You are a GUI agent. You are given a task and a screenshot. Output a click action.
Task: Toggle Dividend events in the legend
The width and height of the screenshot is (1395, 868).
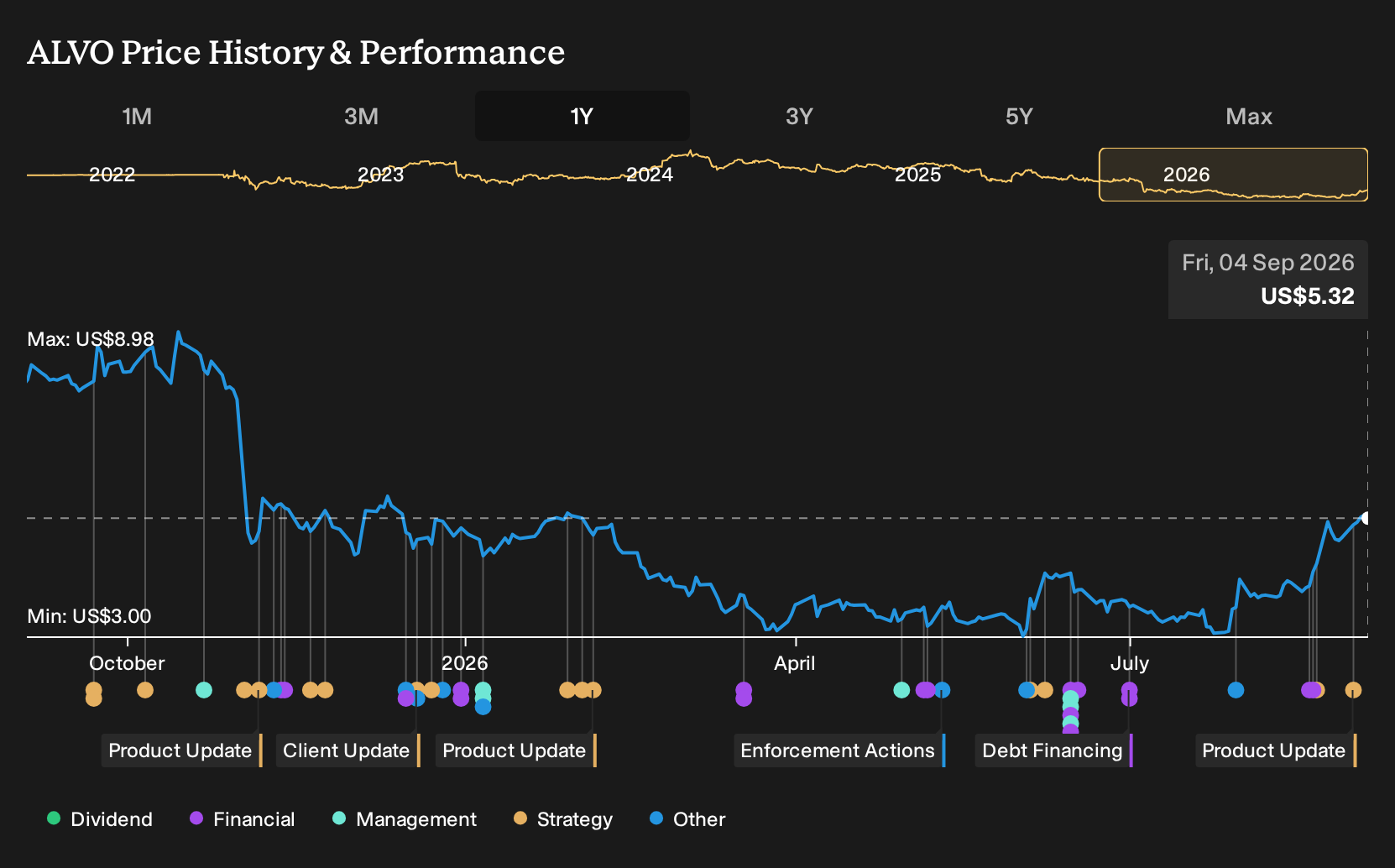point(100,819)
